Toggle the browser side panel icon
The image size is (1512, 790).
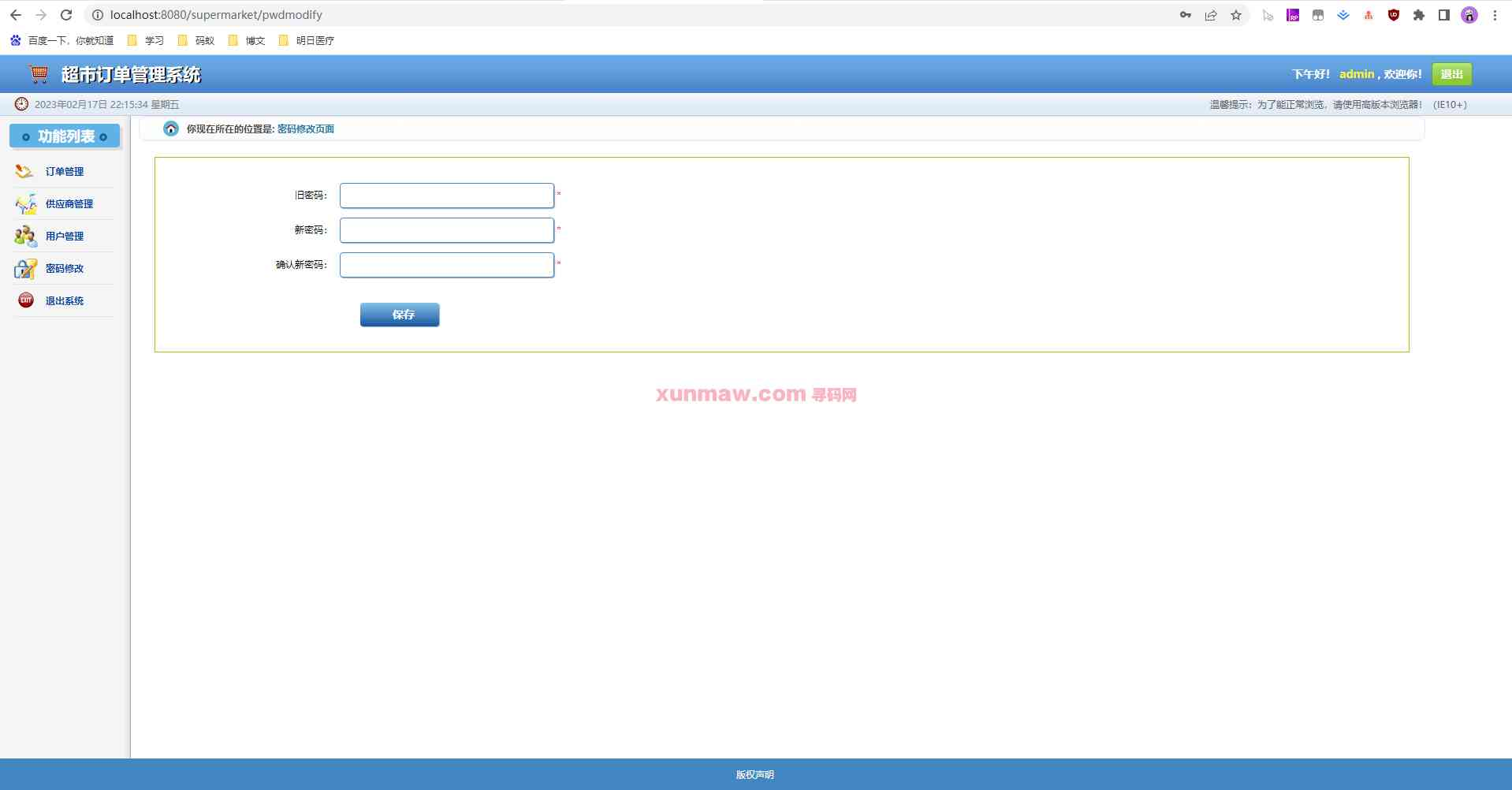click(x=1444, y=15)
